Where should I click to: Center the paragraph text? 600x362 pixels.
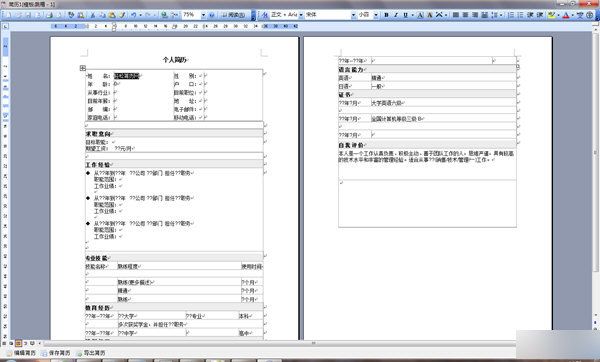pos(465,15)
